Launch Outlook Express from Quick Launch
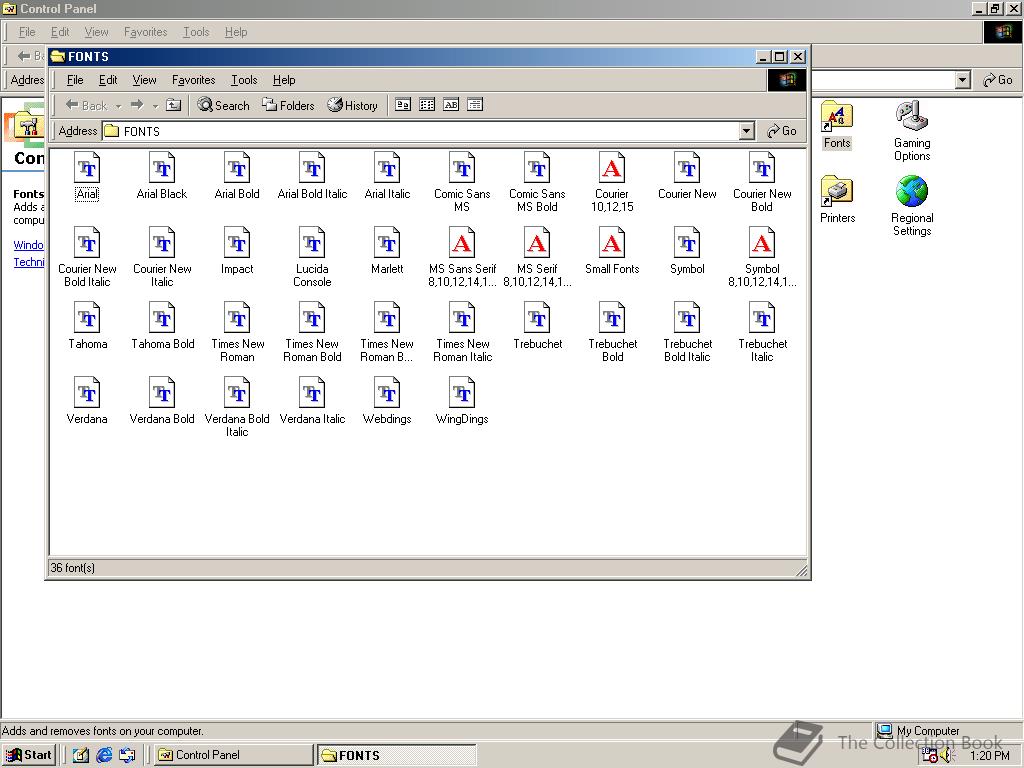This screenshot has height=768, width=1024. [x=127, y=755]
